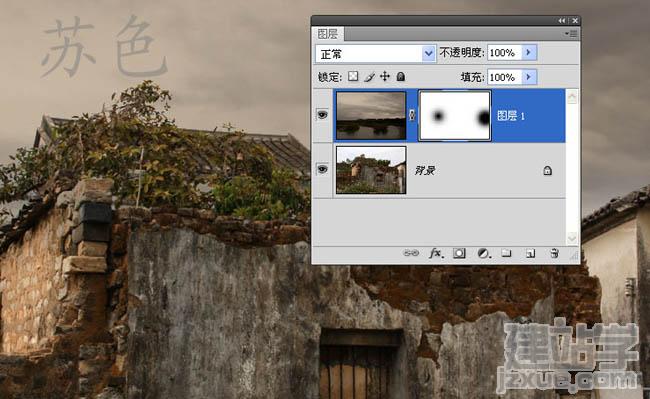Select the 背景 layer thumbnail

pyautogui.click(x=371, y=170)
